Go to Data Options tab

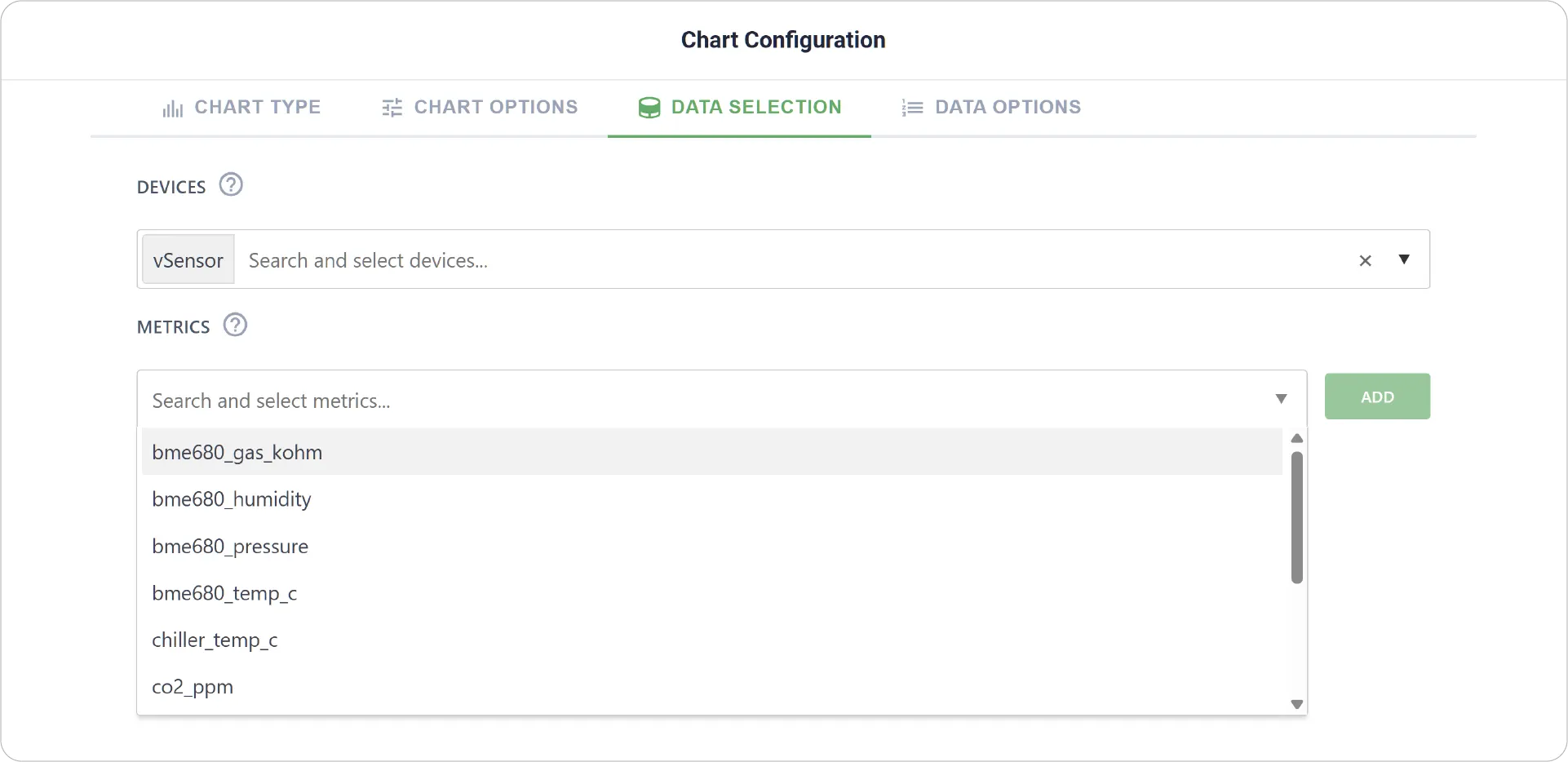point(991,108)
